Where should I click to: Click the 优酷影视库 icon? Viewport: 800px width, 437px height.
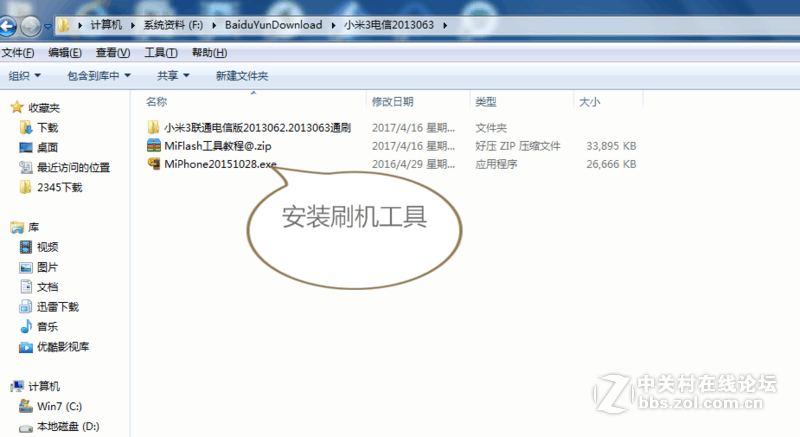26,347
